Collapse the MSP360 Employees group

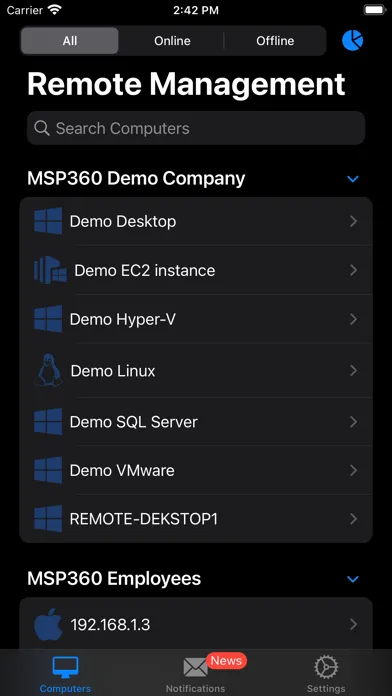[x=352, y=579]
